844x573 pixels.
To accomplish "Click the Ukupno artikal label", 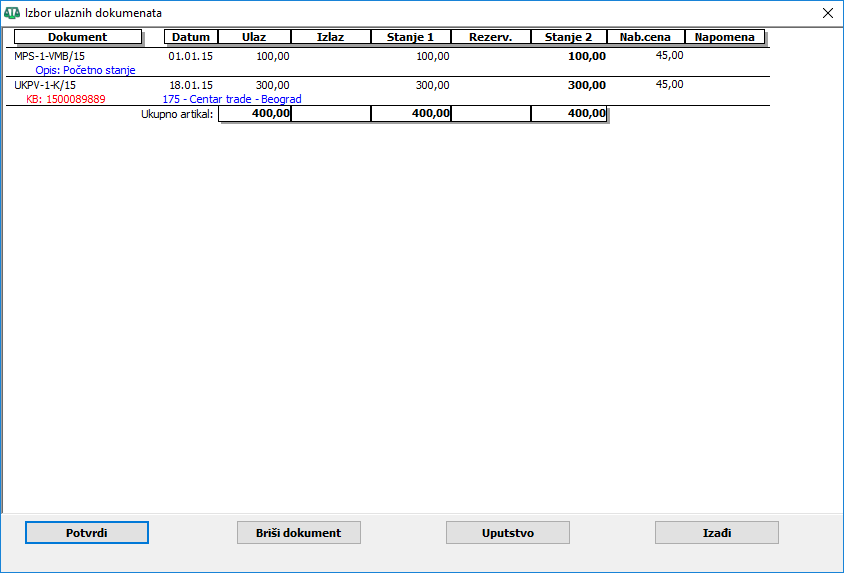I will 177,114.
